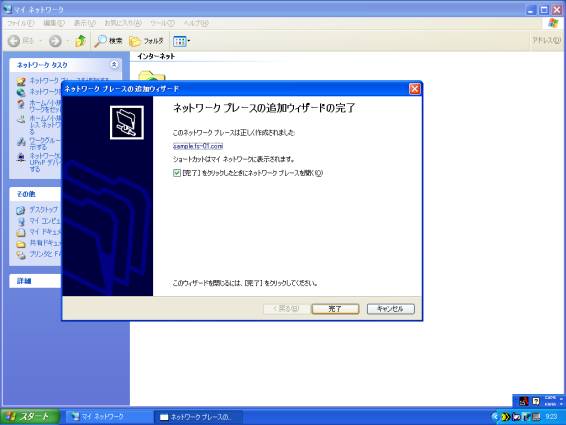Click the add network place task icon
This screenshot has width=566, height=425.
[21, 81]
